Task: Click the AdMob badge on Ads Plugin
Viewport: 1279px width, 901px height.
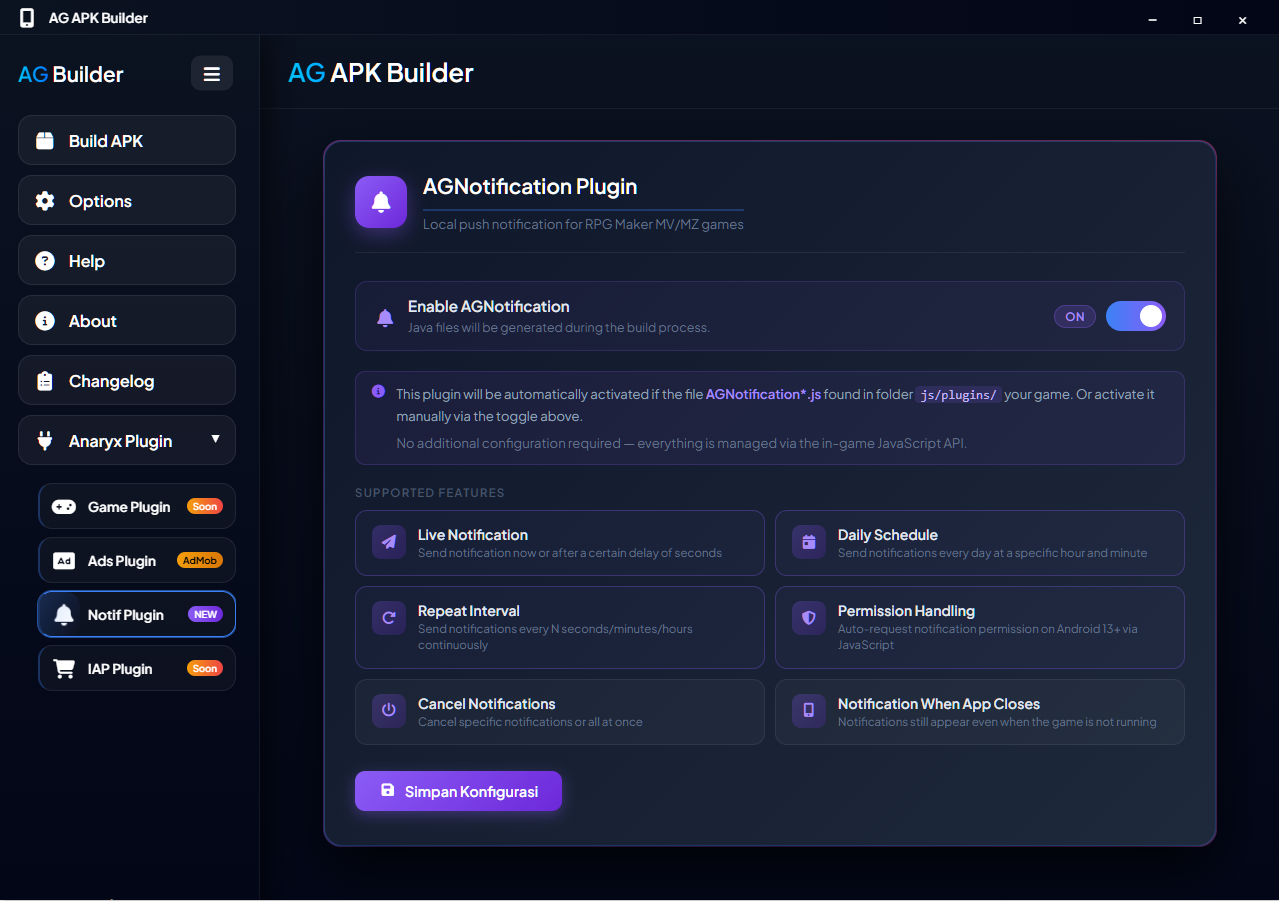Action: tap(200, 561)
